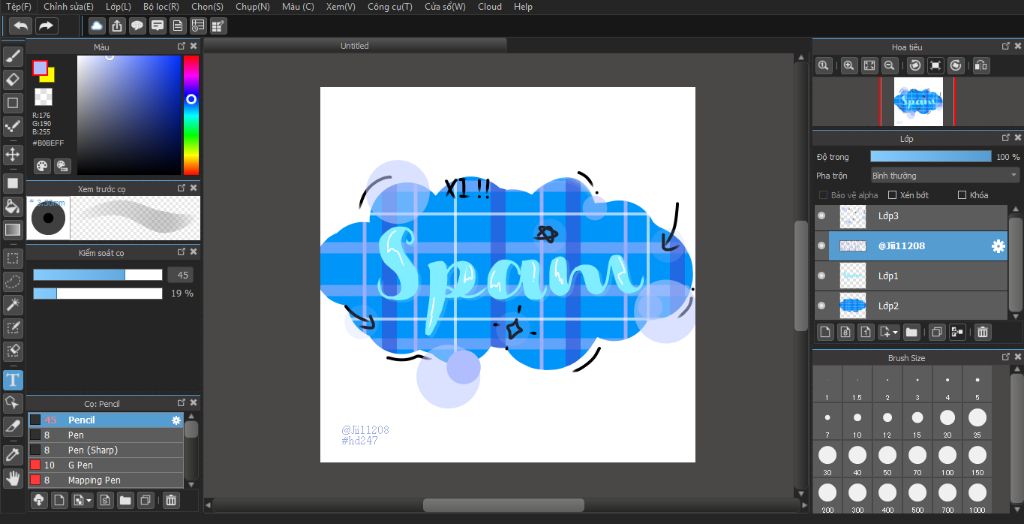Open the Pha trộn blending mode dropdown
Viewport: 1024px width, 524px height.
pyautogui.click(x=945, y=176)
